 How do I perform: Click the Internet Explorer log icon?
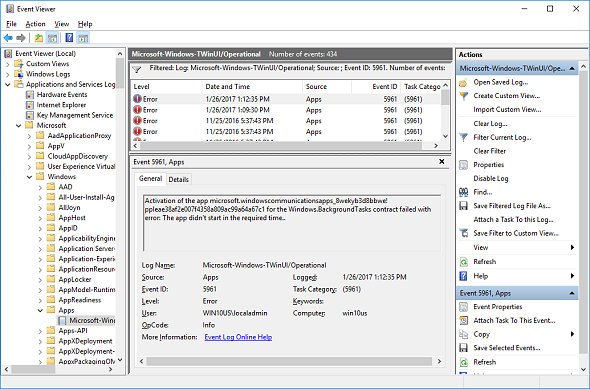(30, 105)
